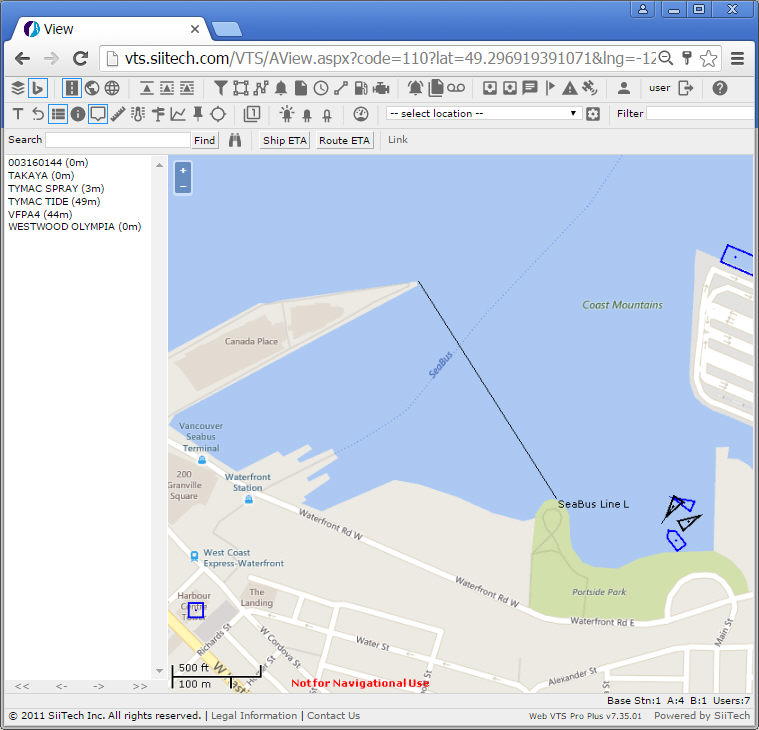759x730 pixels.
Task: Select the ruler measurement tool
Action: coord(119,114)
